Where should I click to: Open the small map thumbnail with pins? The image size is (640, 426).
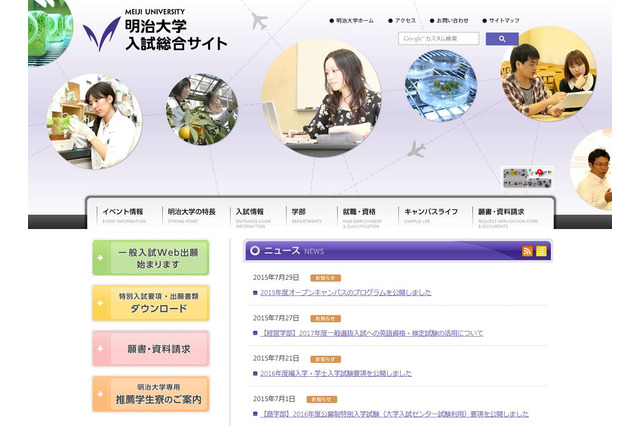pos(527,178)
